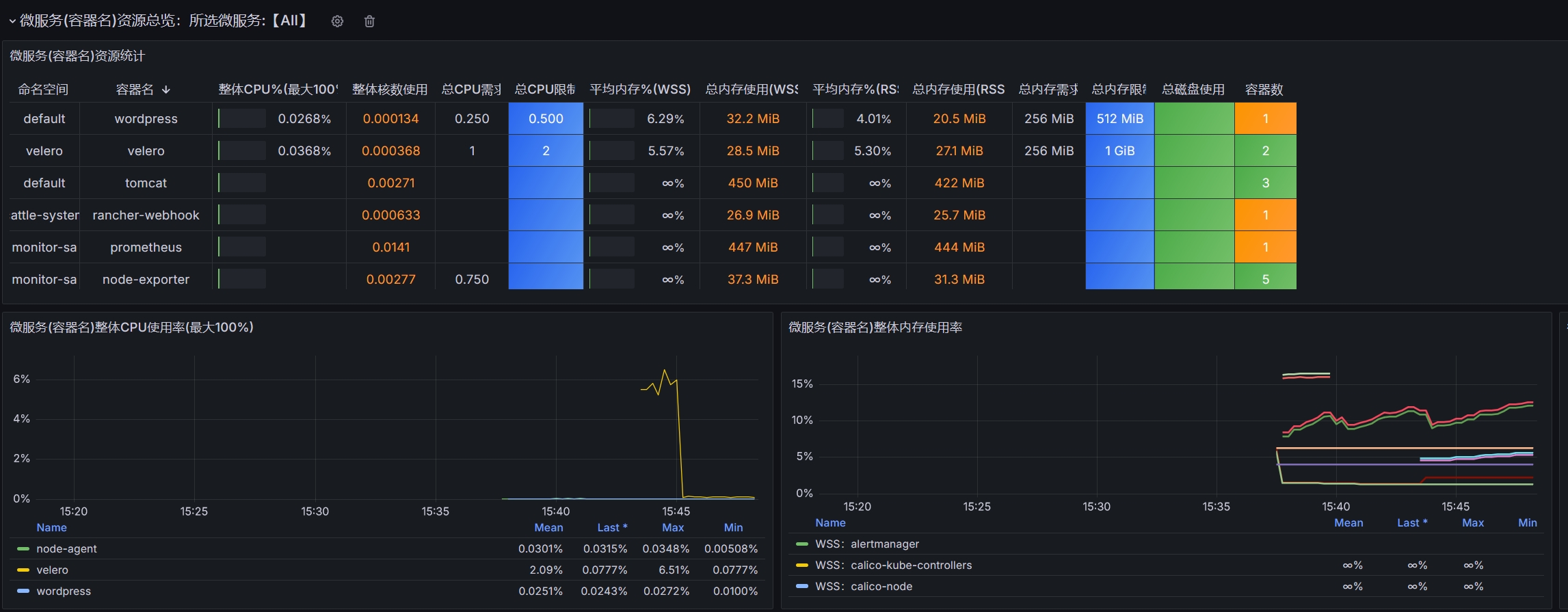Screen dimensions: 1568x612
Task: Sort memory legend by Min
Action: point(1528,522)
